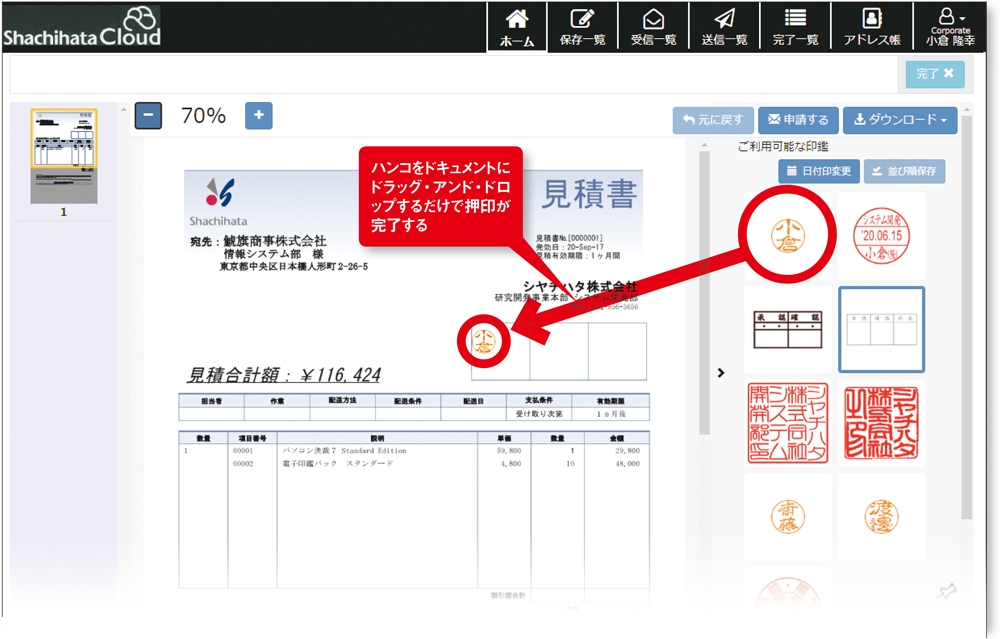Choose the red-bordered approval box stamp
The image size is (1000, 639).
pyautogui.click(x=787, y=329)
